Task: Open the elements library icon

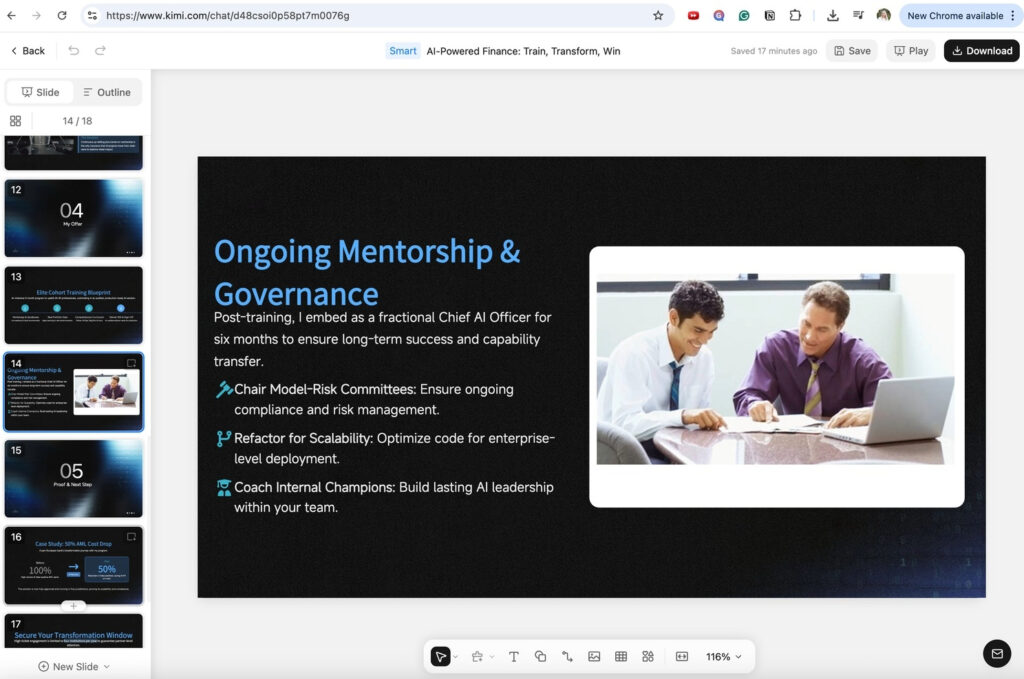Action: point(648,656)
